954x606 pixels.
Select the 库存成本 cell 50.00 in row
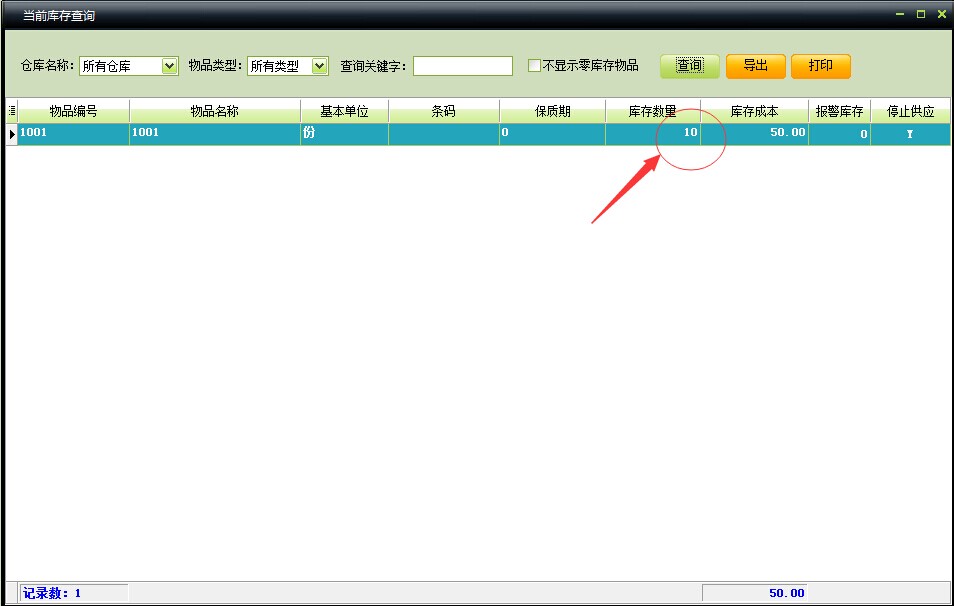[754, 134]
